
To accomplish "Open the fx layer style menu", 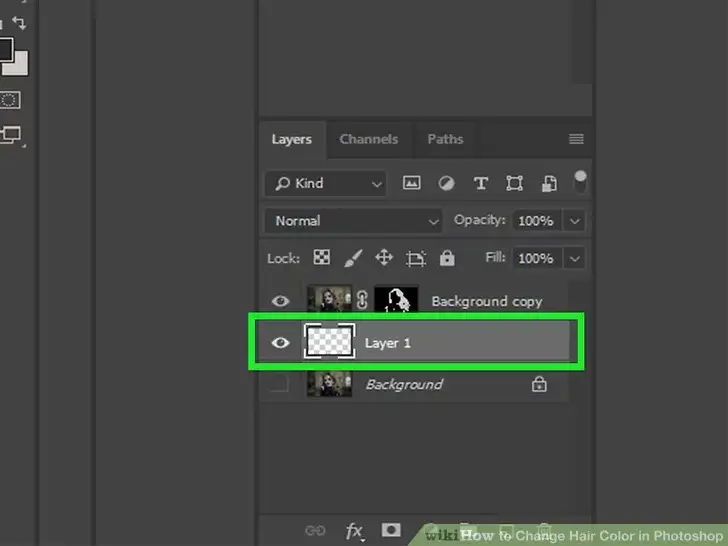I will (354, 530).
